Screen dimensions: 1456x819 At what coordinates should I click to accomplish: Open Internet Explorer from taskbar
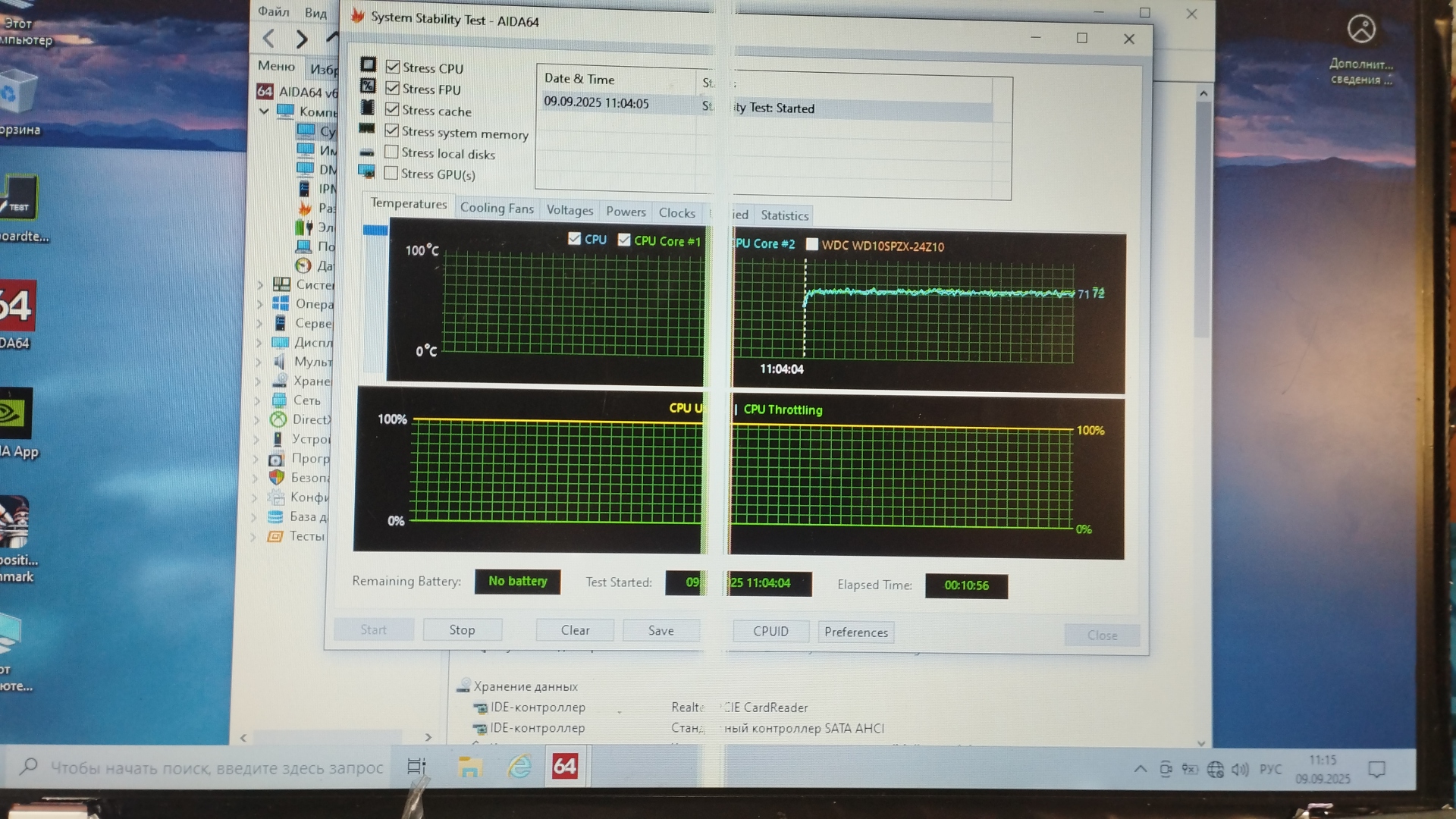click(x=519, y=767)
